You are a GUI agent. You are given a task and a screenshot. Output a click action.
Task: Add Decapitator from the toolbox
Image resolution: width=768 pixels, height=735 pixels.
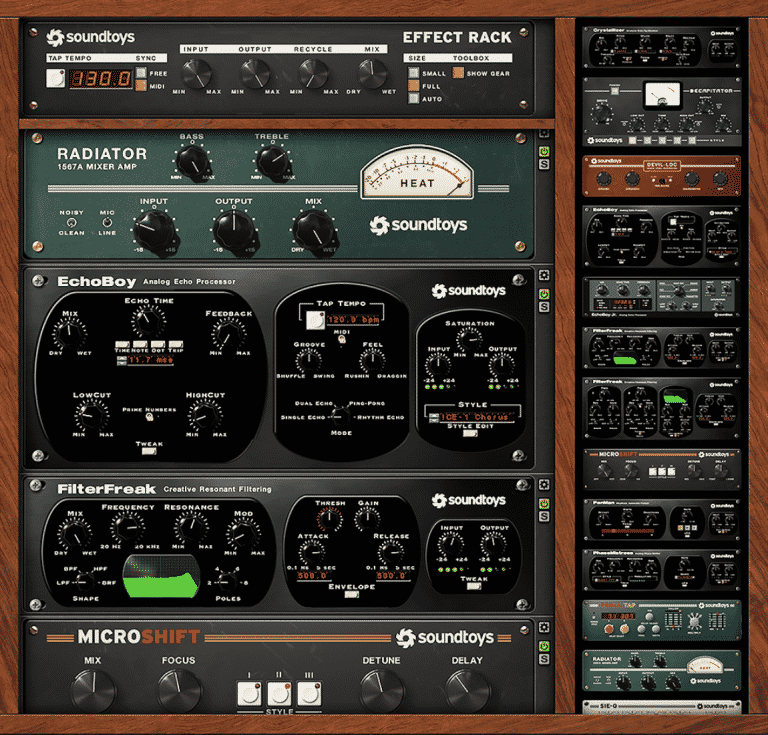point(661,112)
